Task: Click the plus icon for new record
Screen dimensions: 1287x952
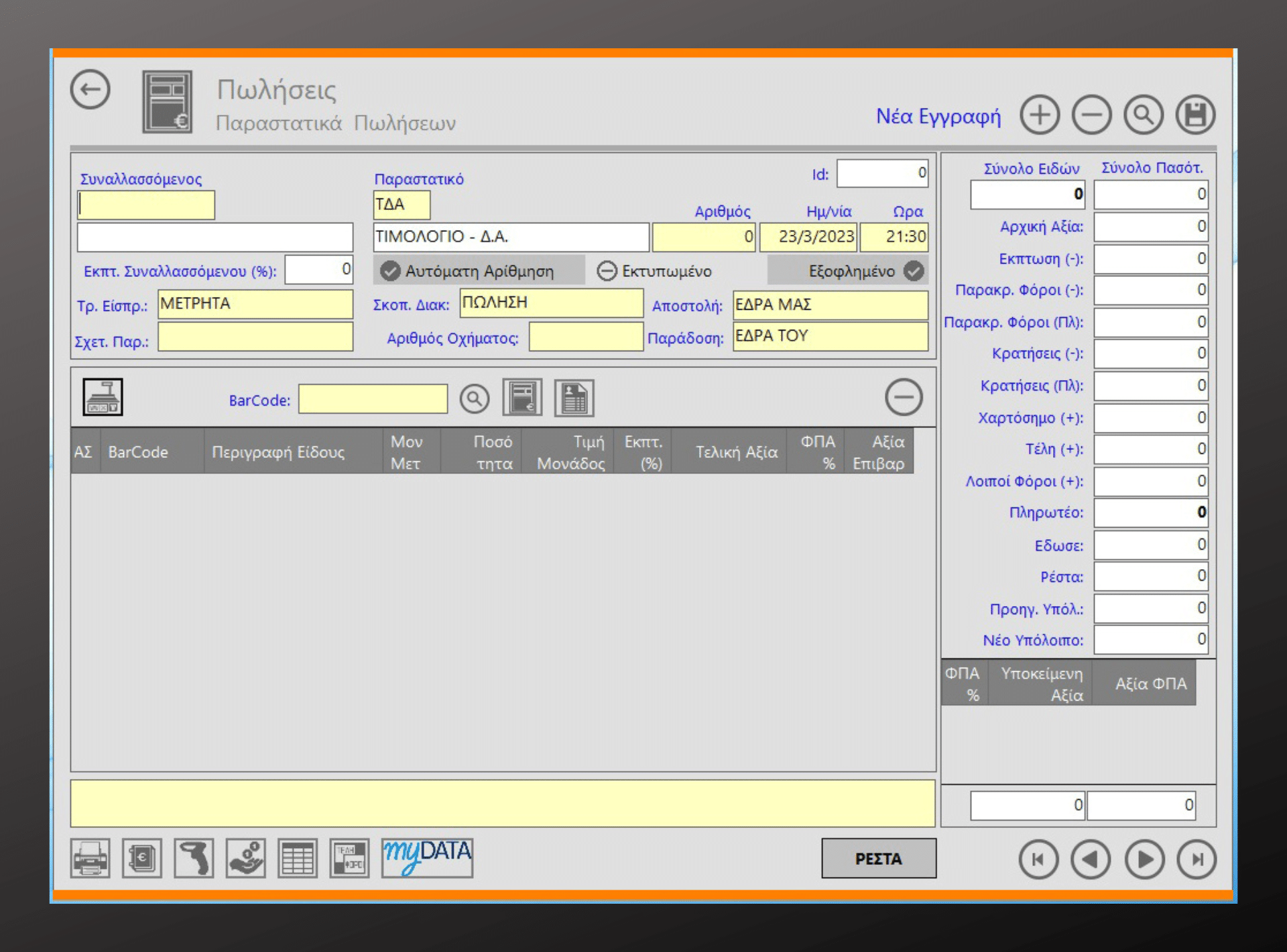Action: tap(1040, 115)
